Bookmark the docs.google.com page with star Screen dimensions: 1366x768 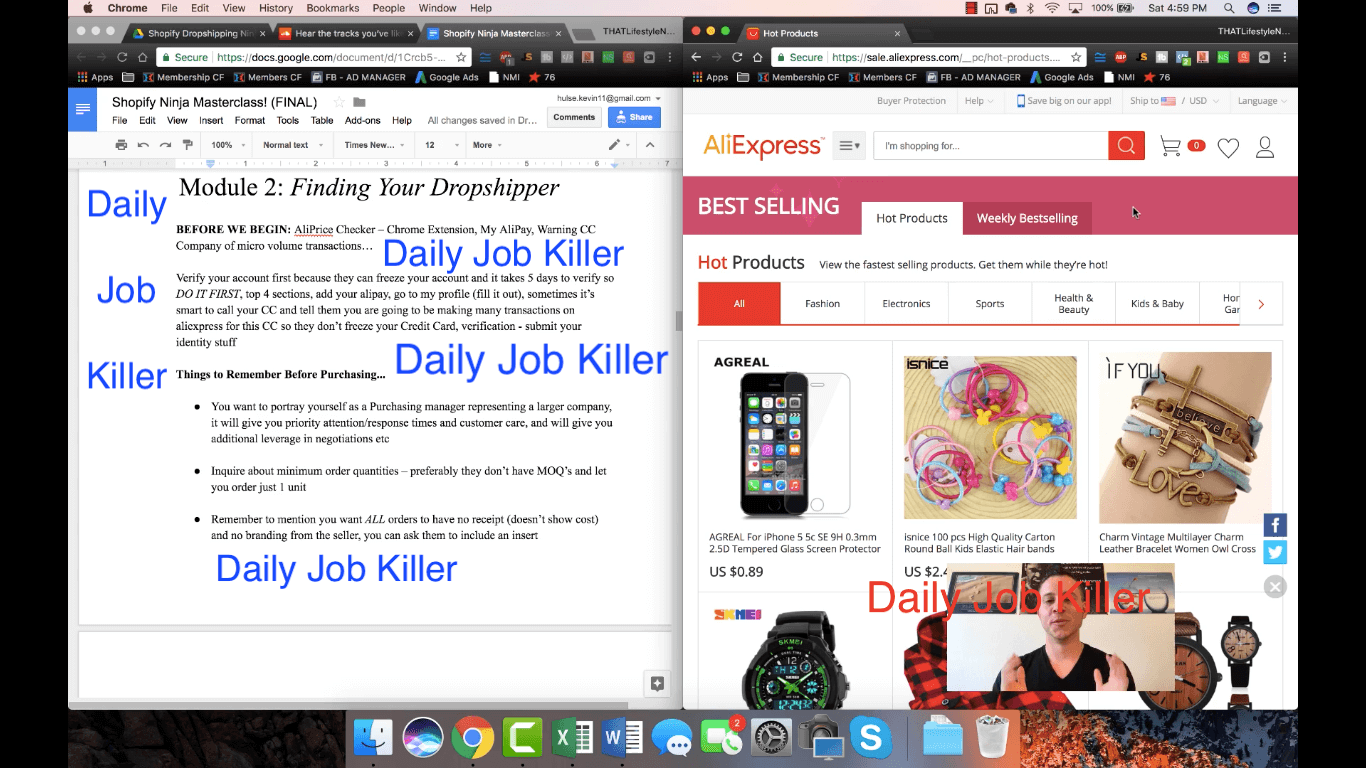(x=461, y=57)
